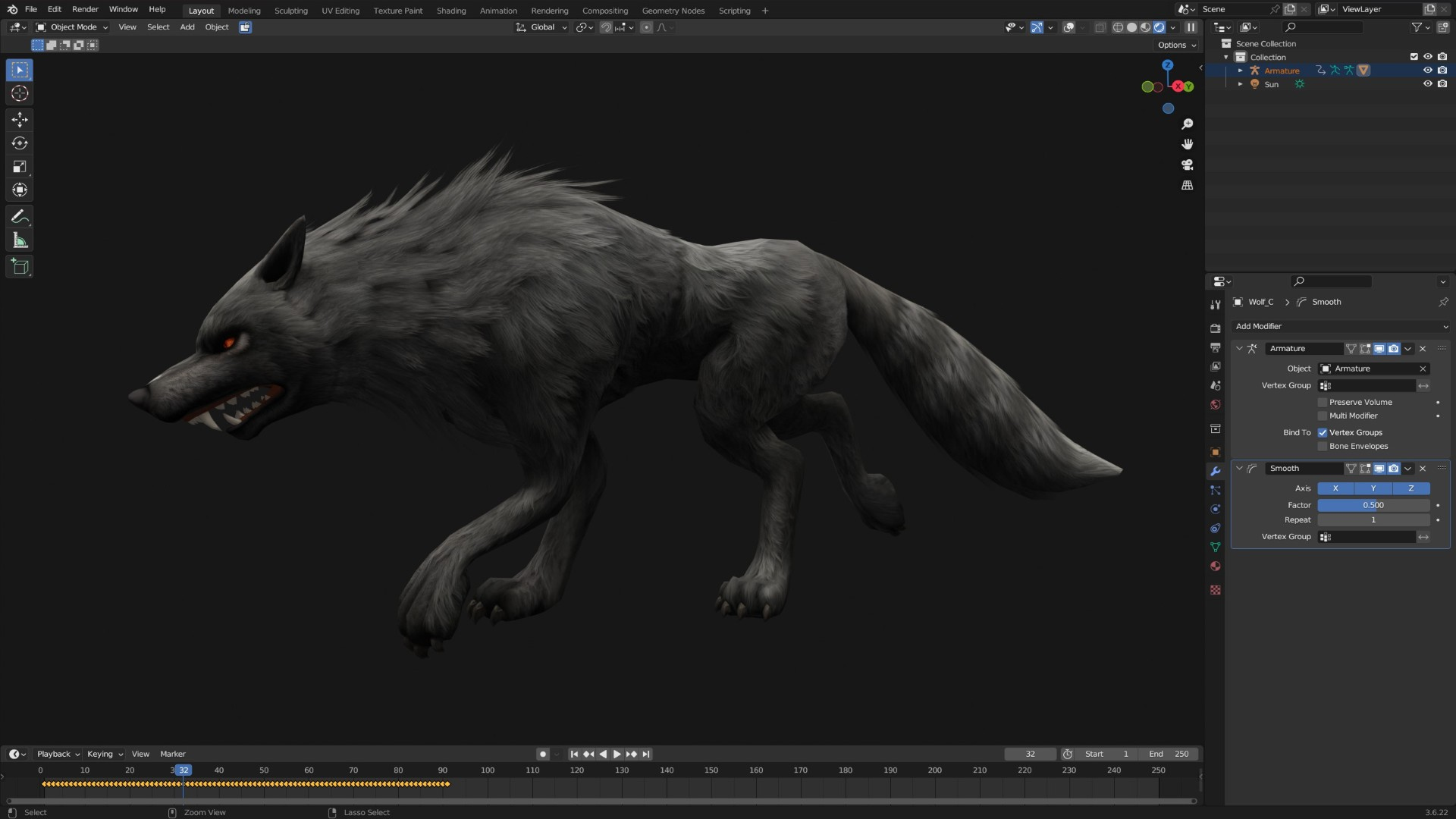Viewport: 1456px width, 819px height.
Task: Open the Playback dropdown in timeline
Action: (x=58, y=755)
